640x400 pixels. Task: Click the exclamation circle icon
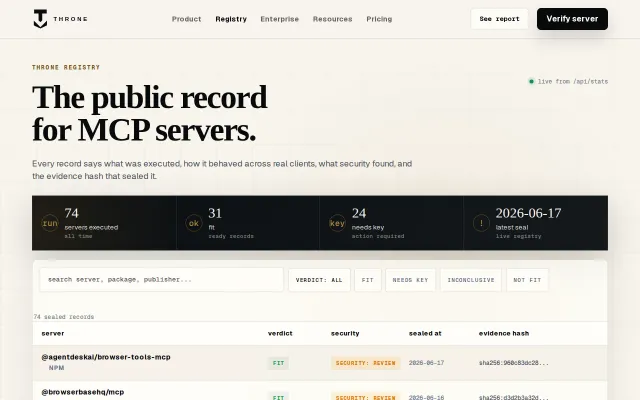[x=481, y=223]
